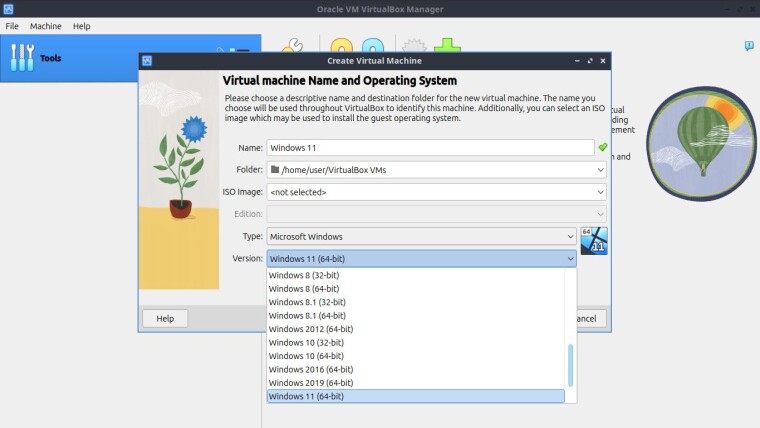The width and height of the screenshot is (760, 428).
Task: Open the Folder dropdown
Action: 436,170
